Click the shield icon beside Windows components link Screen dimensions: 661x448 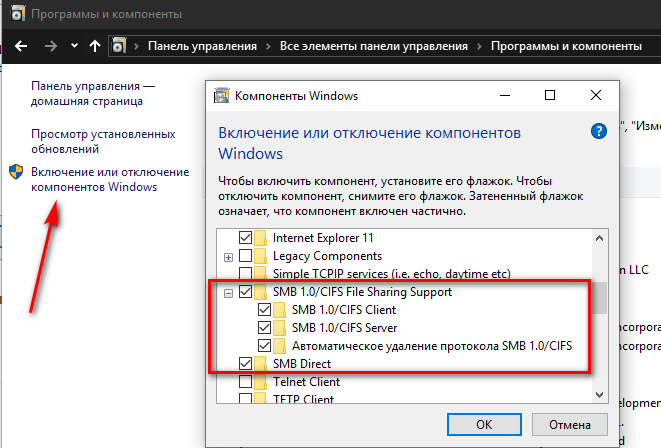pyautogui.click(x=16, y=172)
